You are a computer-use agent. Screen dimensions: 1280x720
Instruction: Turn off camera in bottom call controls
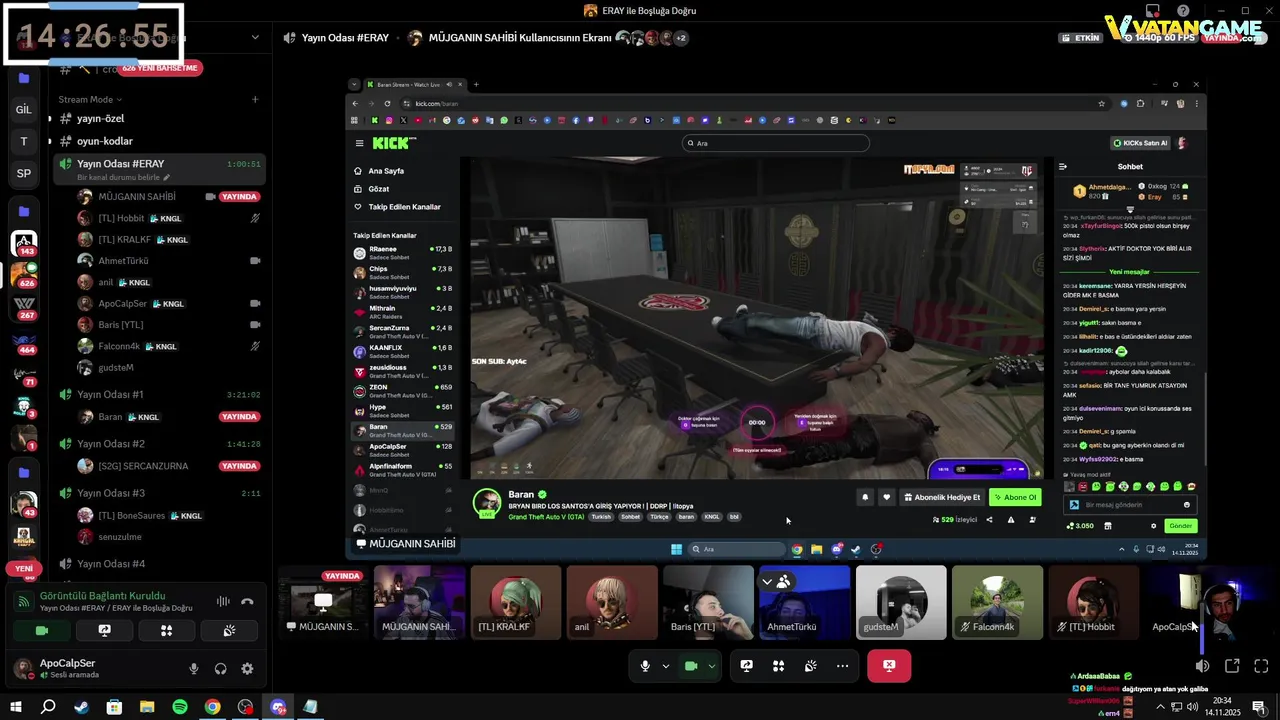coord(691,666)
